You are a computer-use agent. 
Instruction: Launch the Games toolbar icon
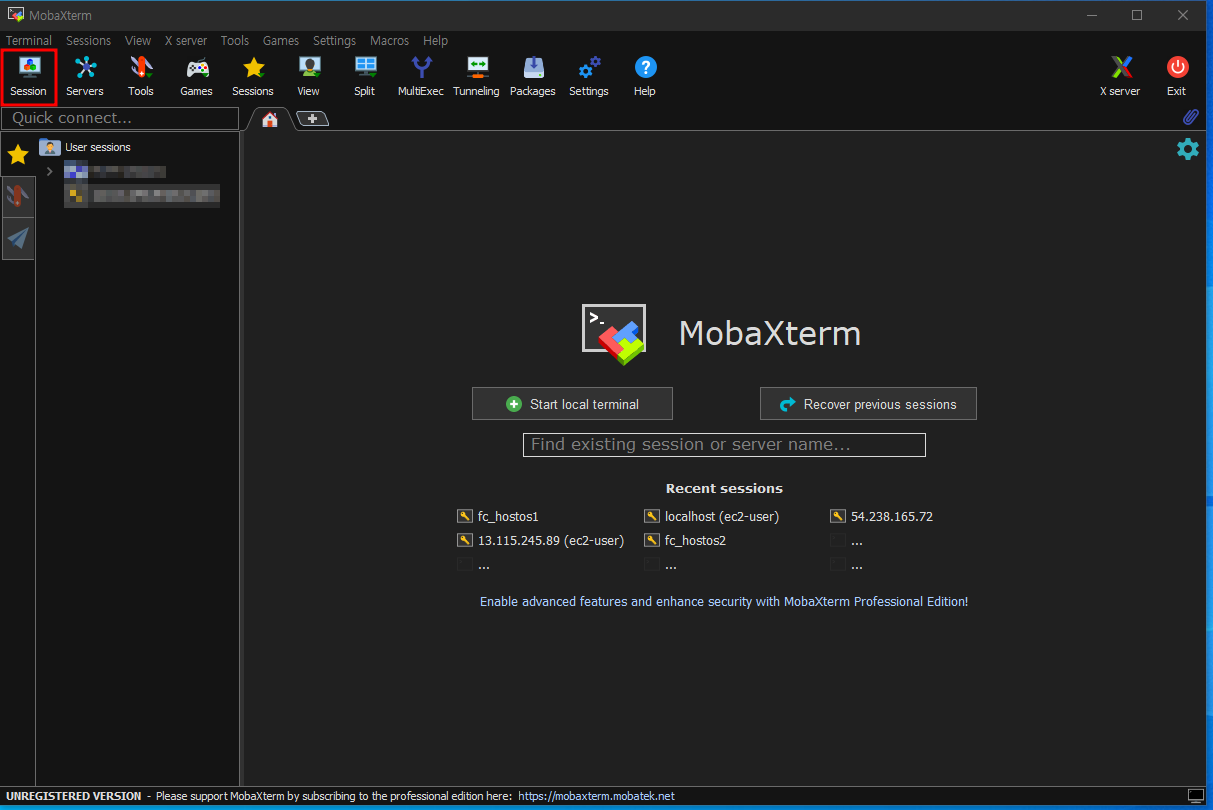[197, 77]
